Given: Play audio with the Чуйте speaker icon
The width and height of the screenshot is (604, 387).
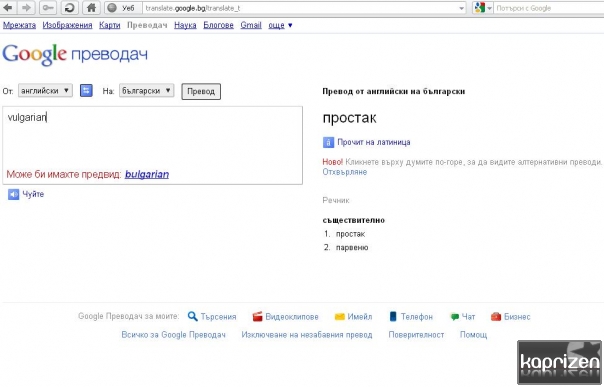Looking at the screenshot, I should pyautogui.click(x=13, y=194).
